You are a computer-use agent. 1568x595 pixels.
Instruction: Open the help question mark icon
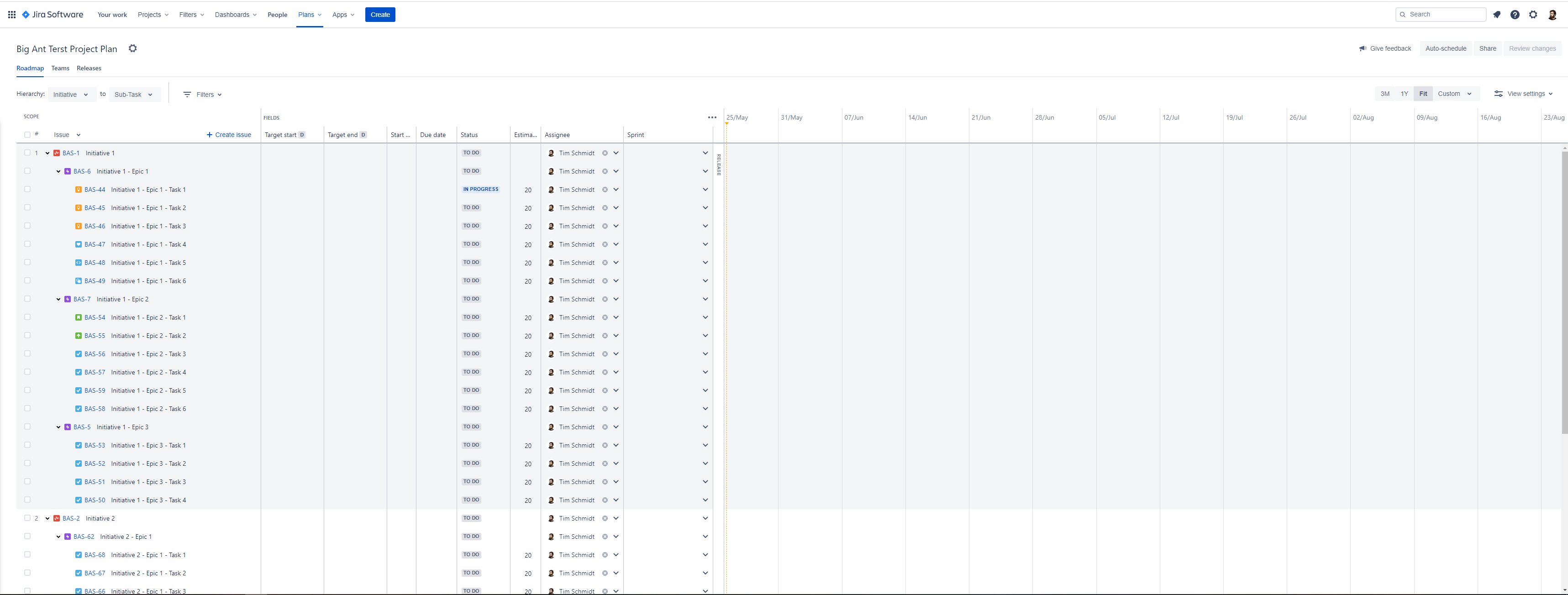pos(1515,15)
